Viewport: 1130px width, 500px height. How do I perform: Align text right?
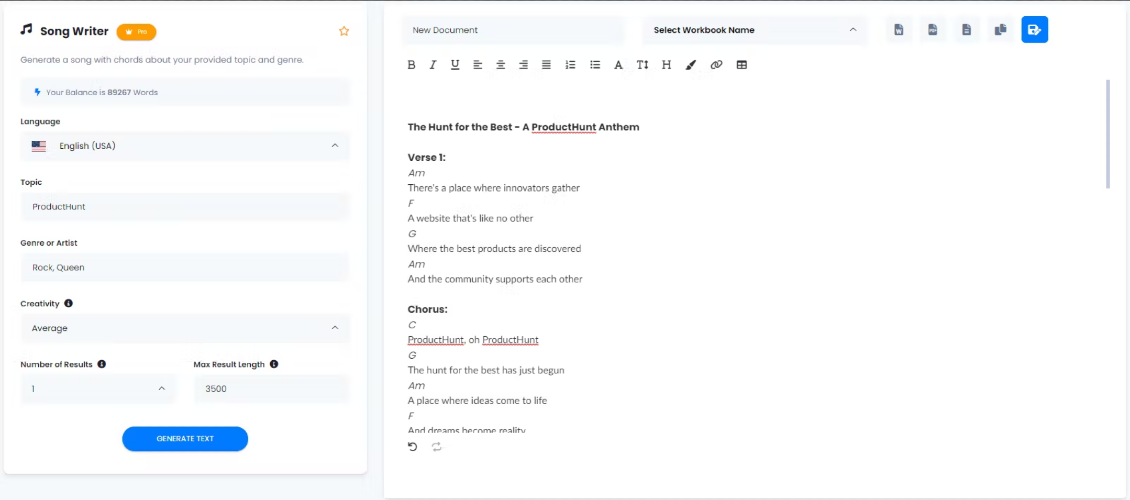pos(523,65)
